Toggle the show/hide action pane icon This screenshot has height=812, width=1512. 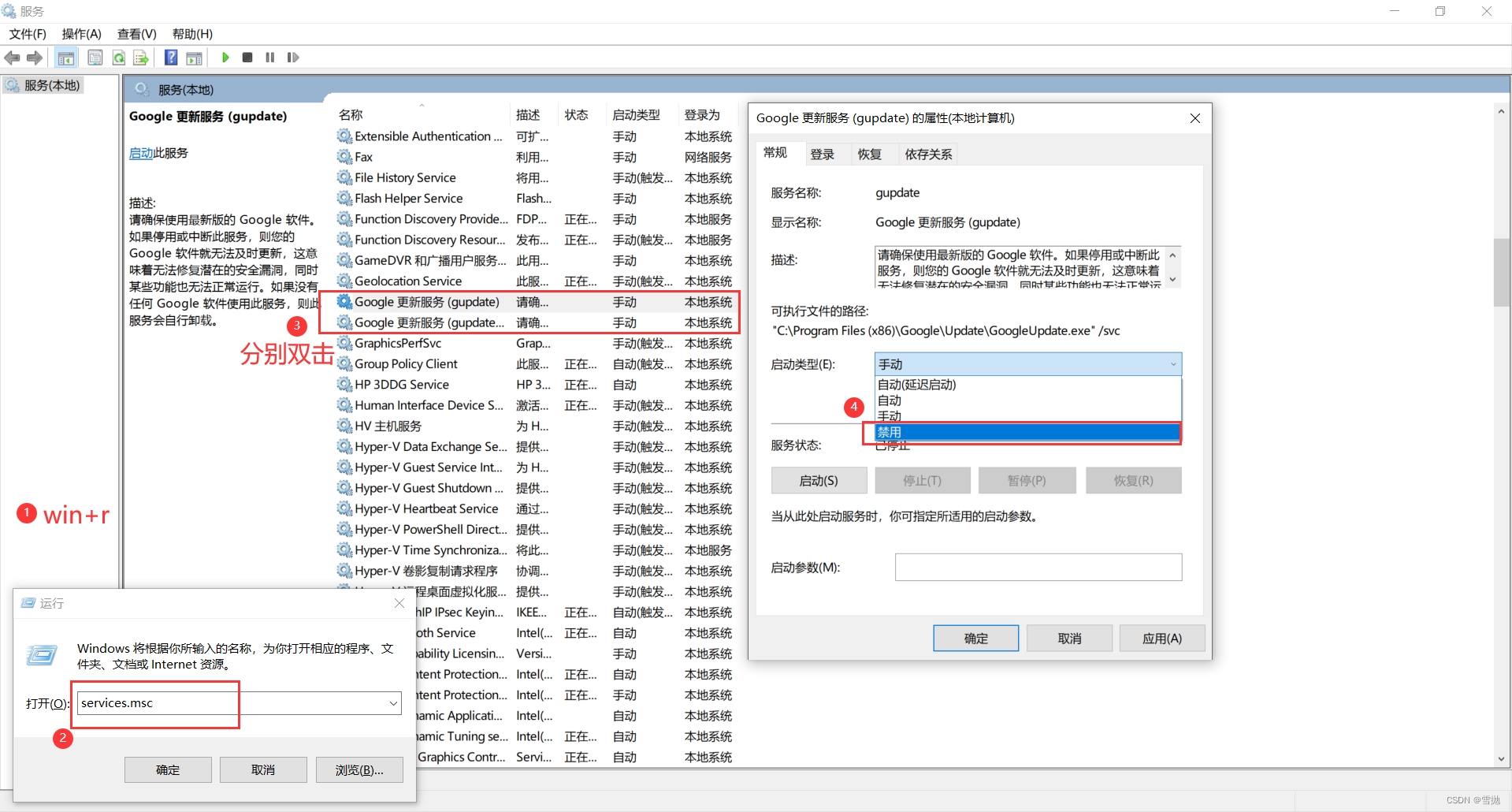[195, 58]
